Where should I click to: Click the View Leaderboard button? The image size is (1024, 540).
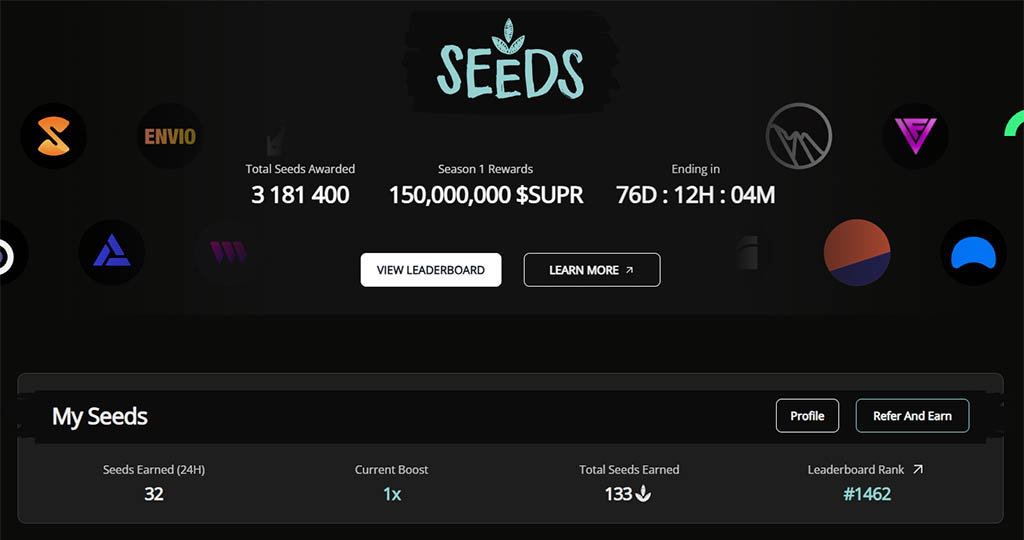coord(431,270)
